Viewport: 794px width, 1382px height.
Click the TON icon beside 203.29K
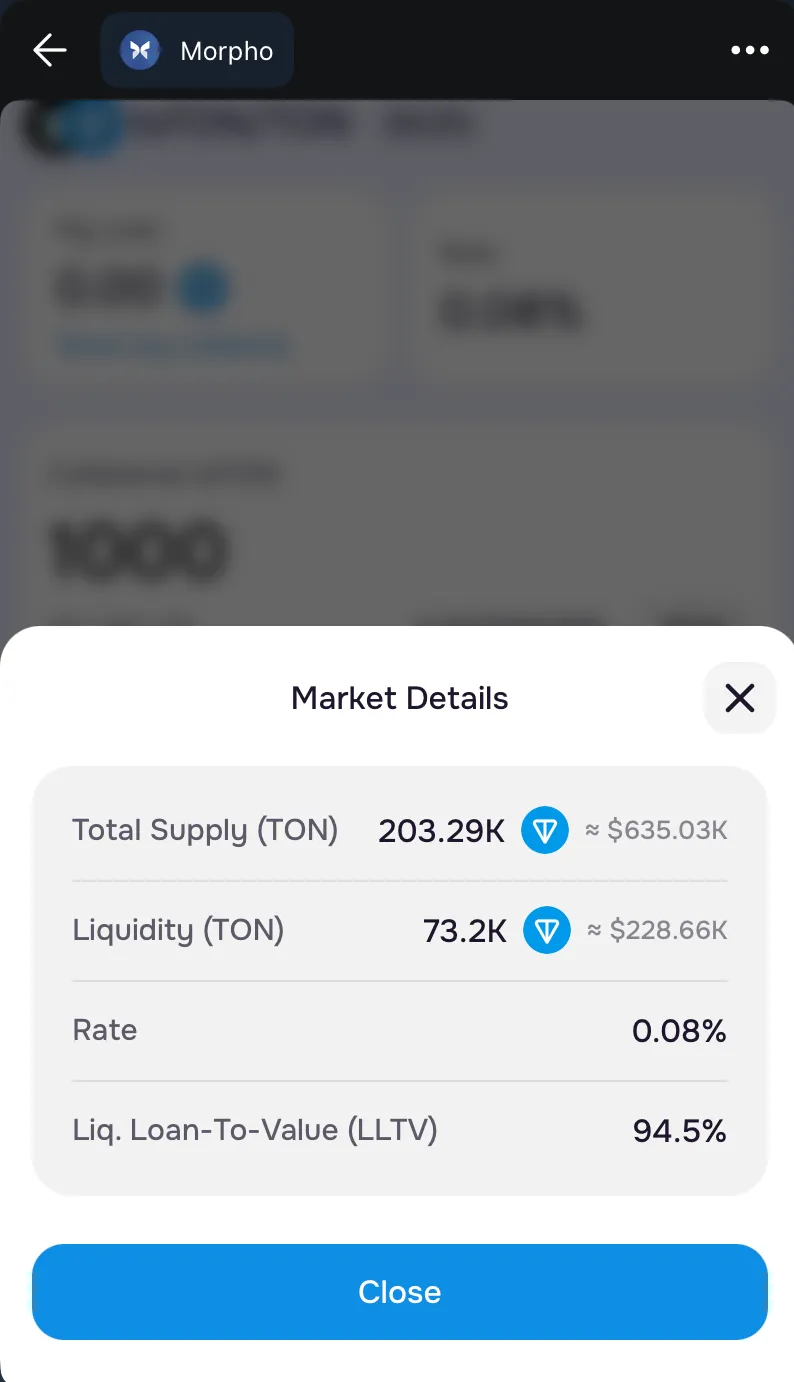pyautogui.click(x=545, y=830)
